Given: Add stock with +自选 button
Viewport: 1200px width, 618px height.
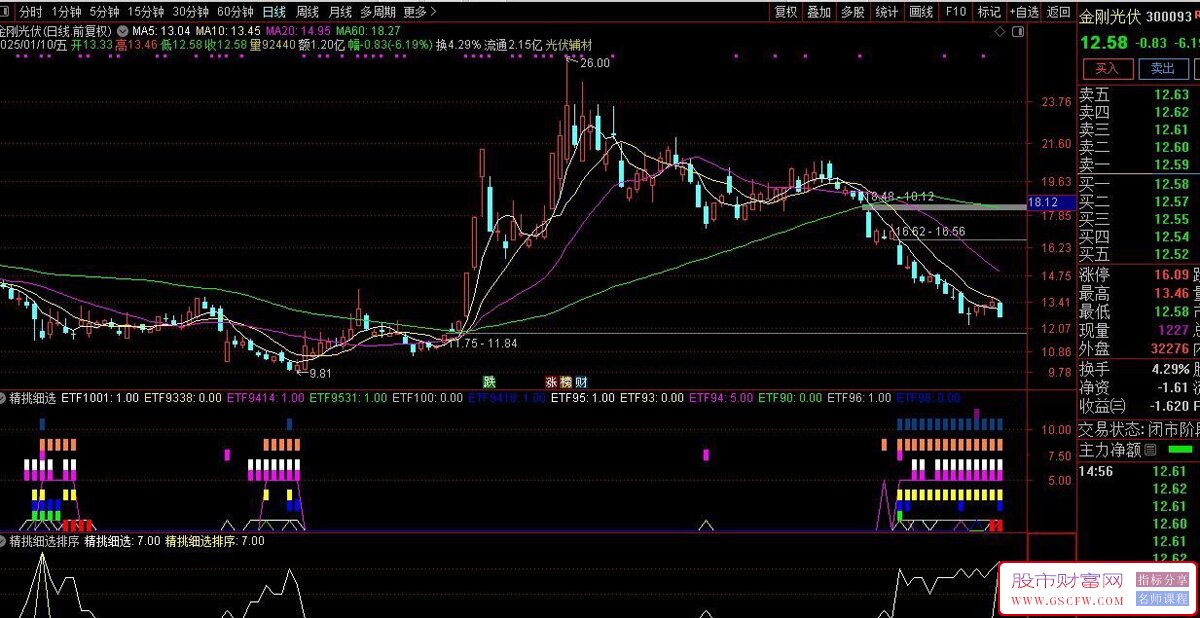Looking at the screenshot, I should 1023,12.
